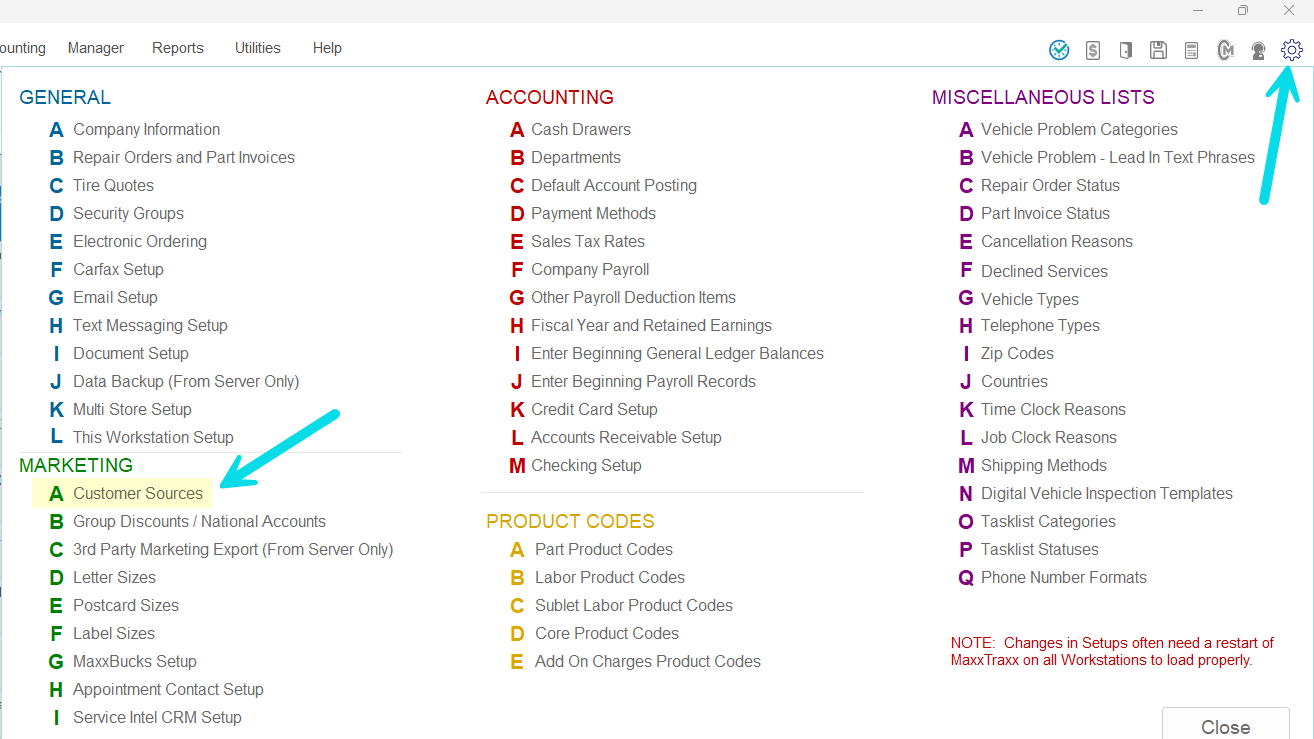The image size is (1314, 739).
Task: Click the clock checkmark icon in toolbar
Action: pos(1059,50)
